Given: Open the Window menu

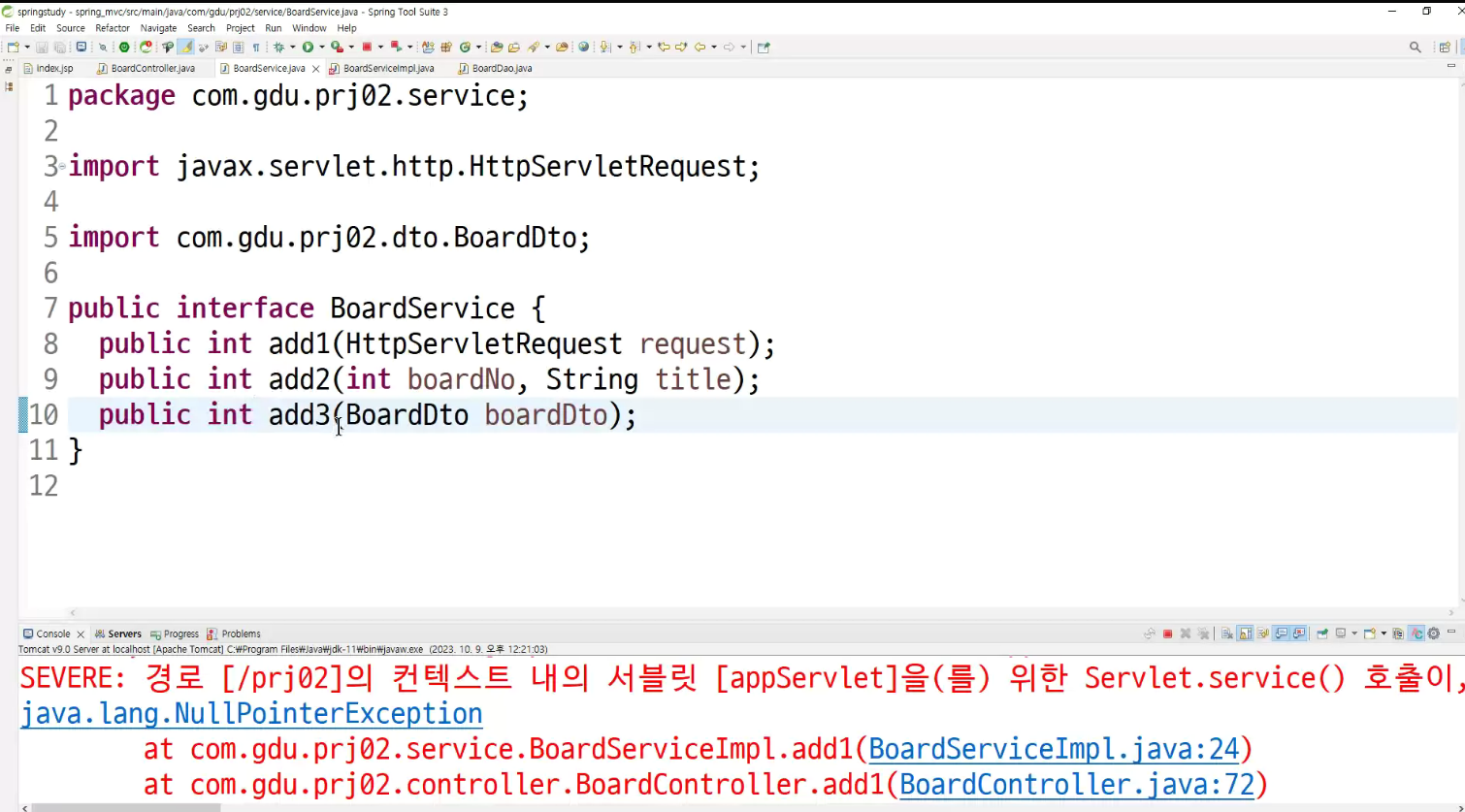Looking at the screenshot, I should point(309,28).
